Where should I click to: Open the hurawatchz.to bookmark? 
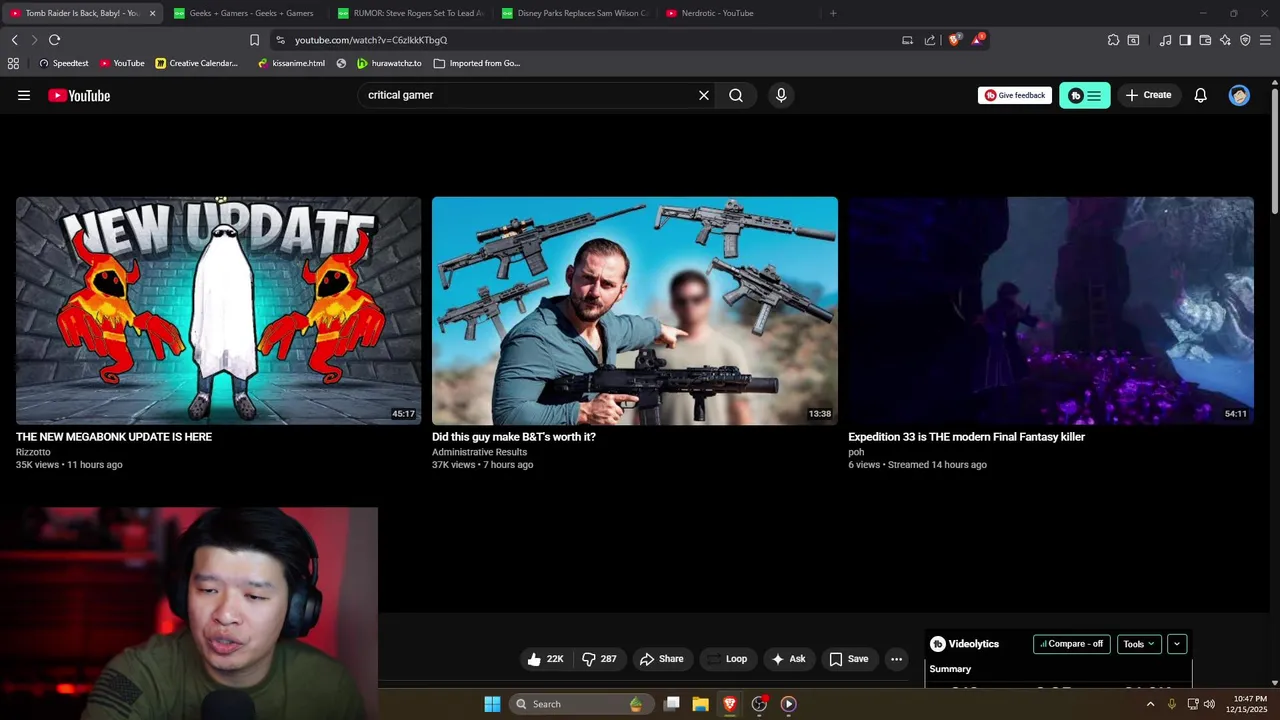389,63
